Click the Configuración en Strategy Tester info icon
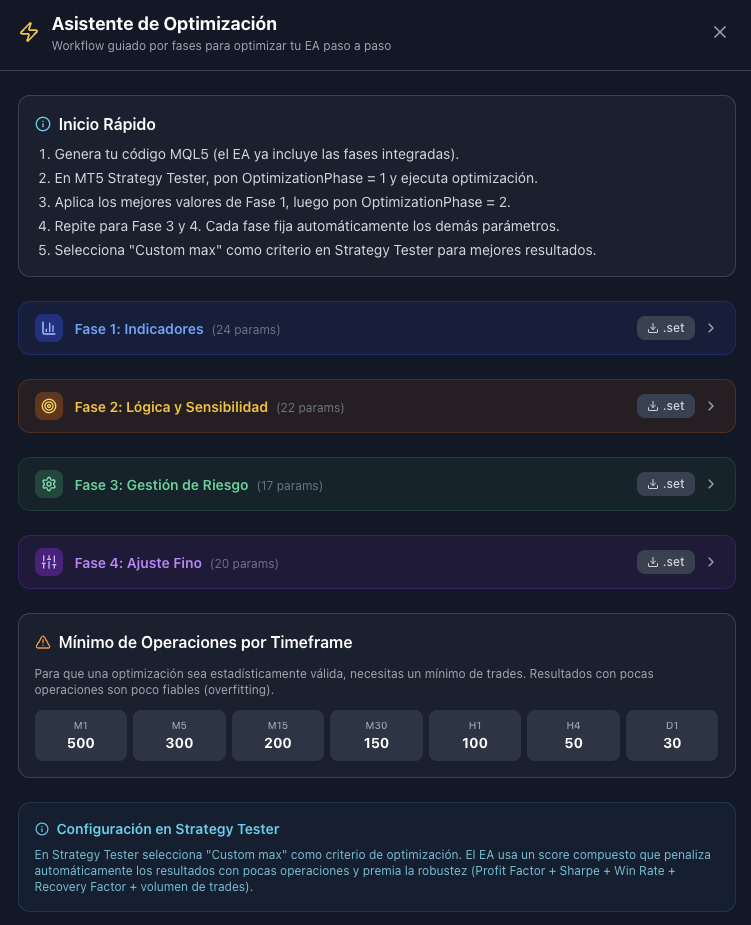Screen dimensions: 751x925 point(42,829)
